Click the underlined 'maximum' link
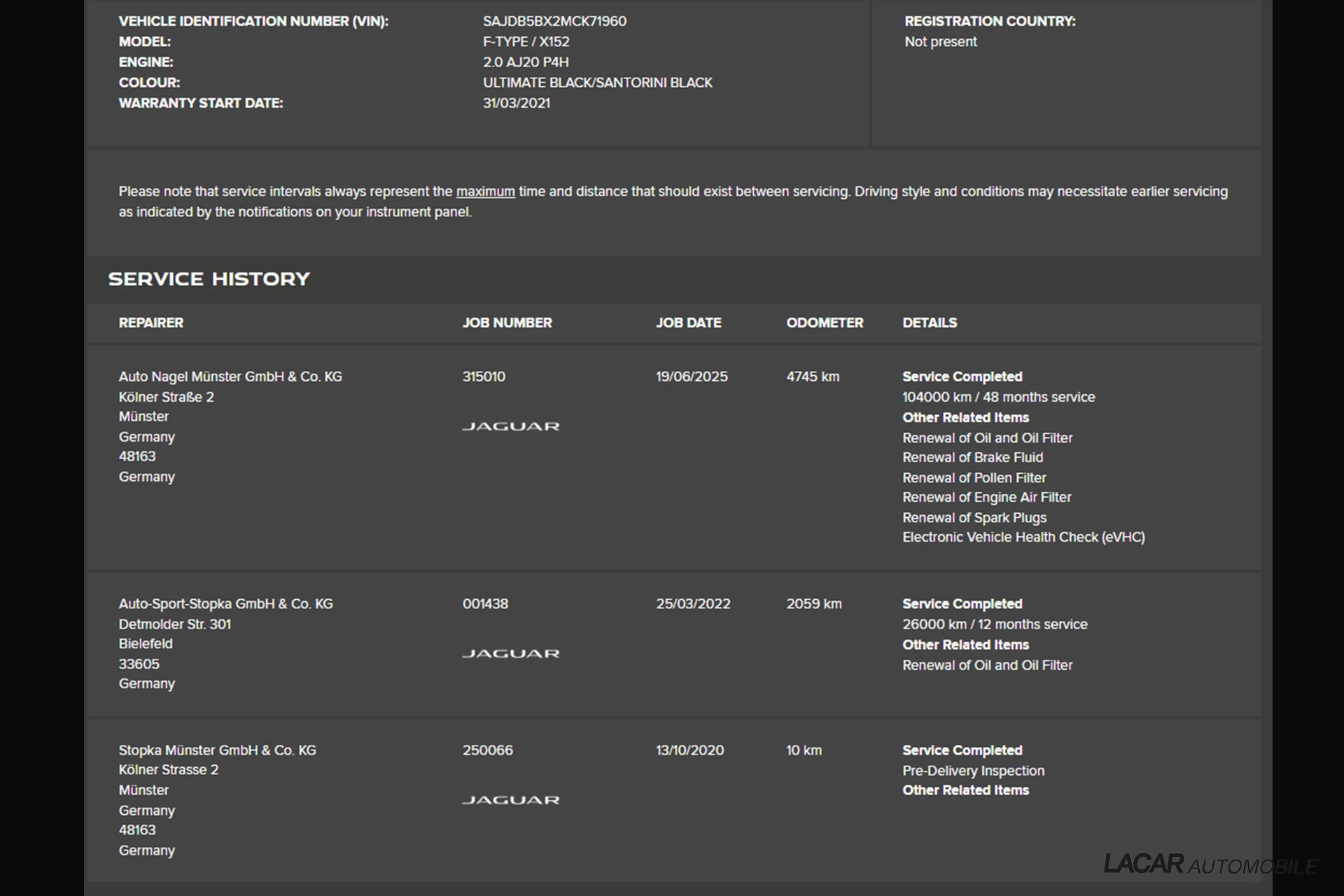Image resolution: width=1344 pixels, height=896 pixels. pos(485,192)
